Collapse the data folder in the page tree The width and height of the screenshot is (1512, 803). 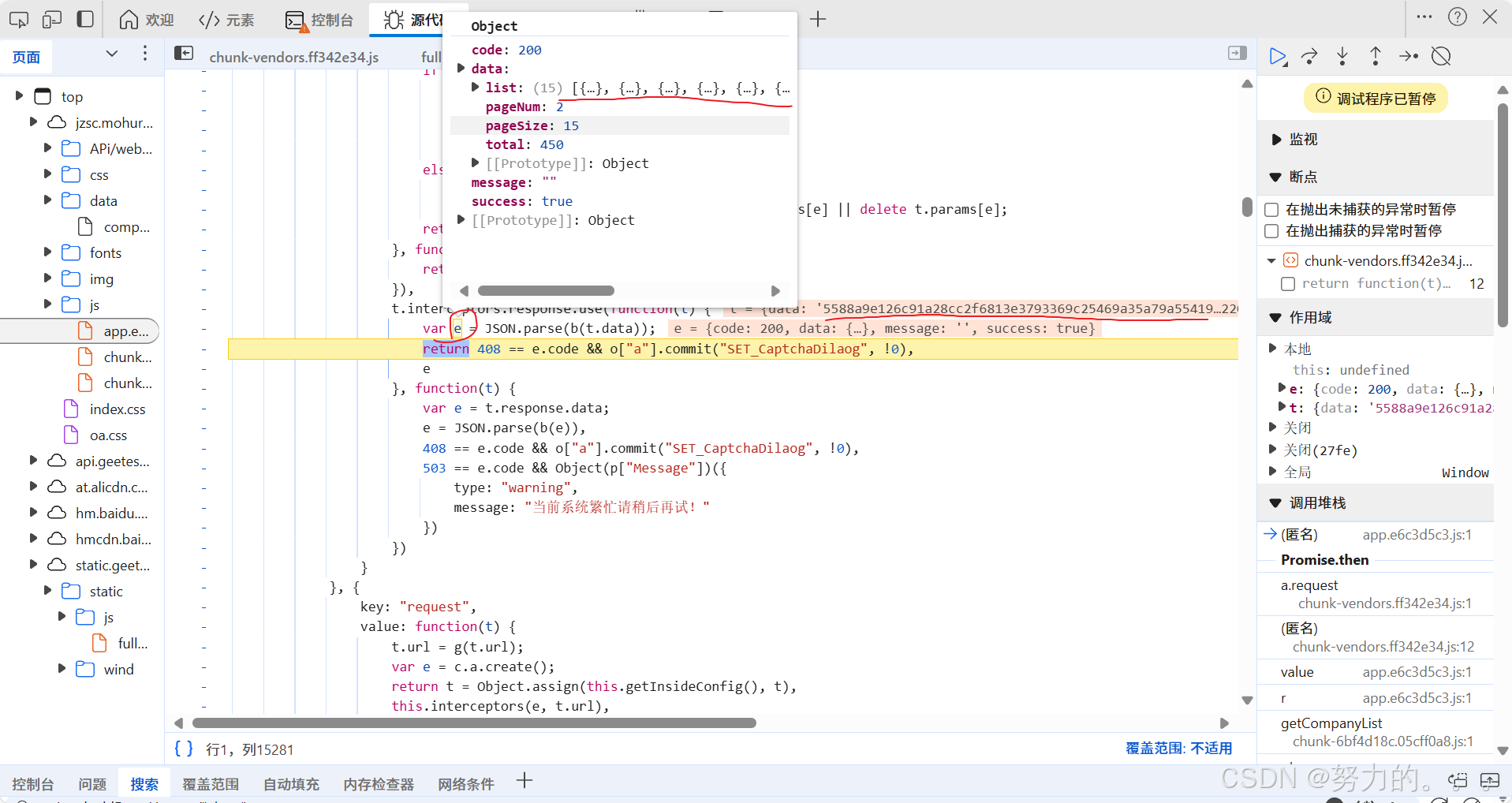47,200
